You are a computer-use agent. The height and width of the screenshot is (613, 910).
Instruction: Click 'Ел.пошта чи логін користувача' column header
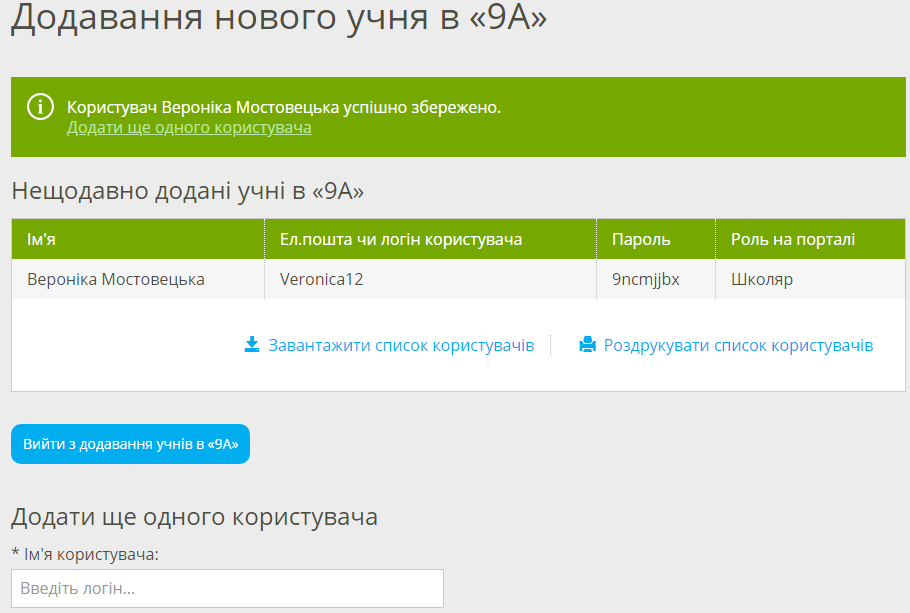coord(431,239)
